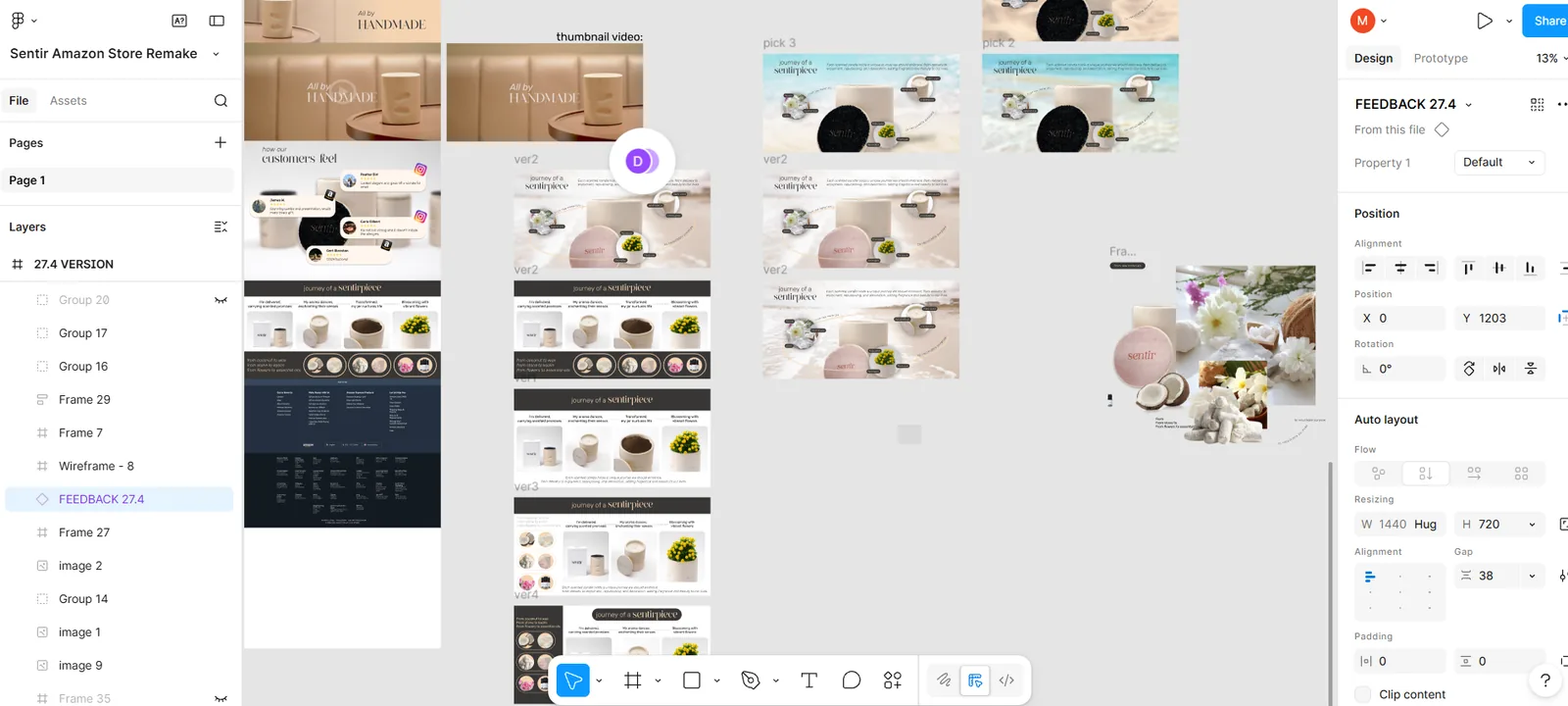Add a new page with plus icon

[220, 142]
